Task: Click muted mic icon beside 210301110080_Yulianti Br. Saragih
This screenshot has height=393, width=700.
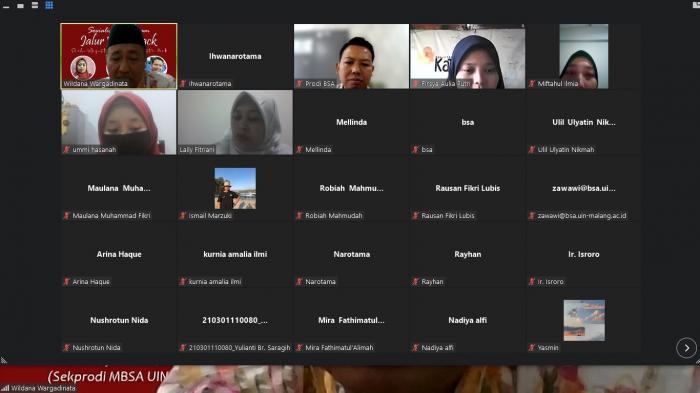Action: [183, 348]
